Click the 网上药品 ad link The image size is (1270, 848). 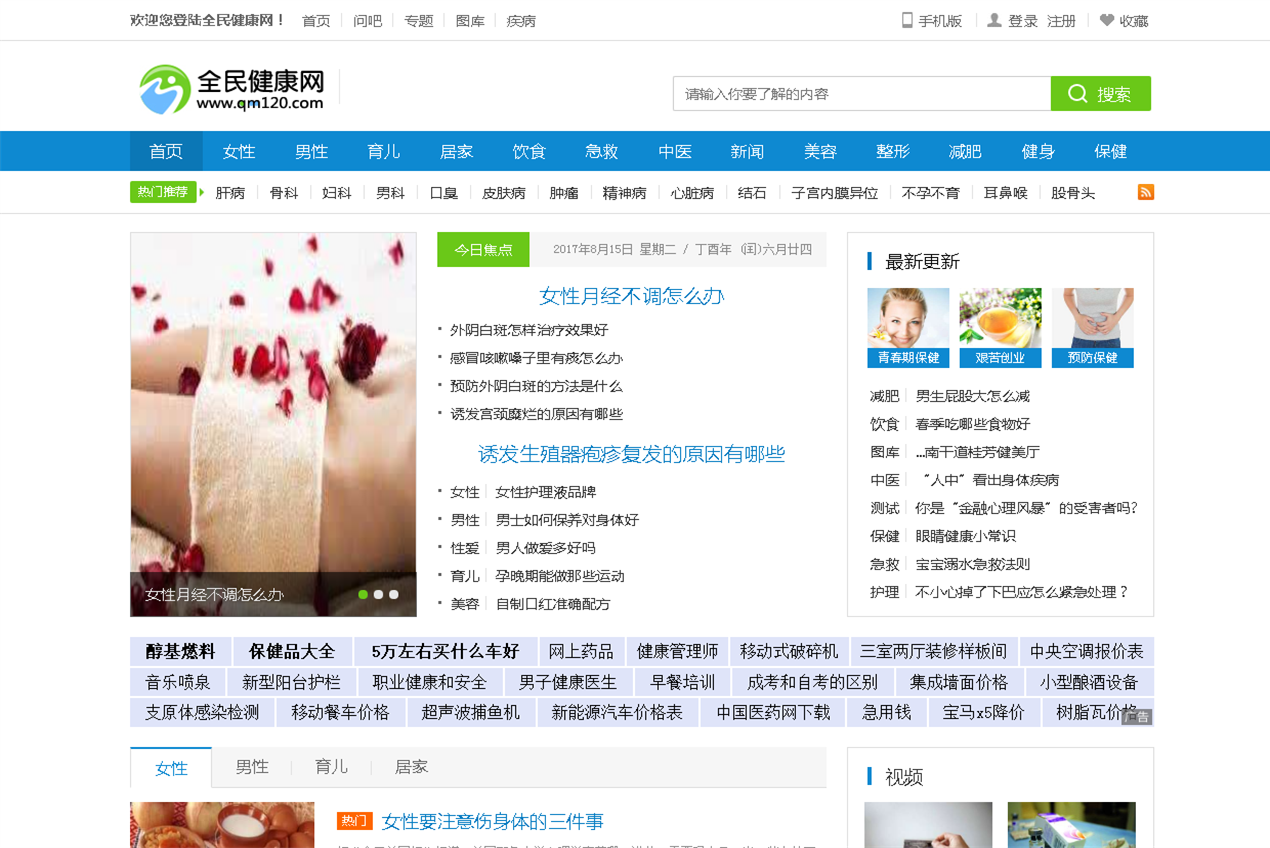(x=582, y=652)
